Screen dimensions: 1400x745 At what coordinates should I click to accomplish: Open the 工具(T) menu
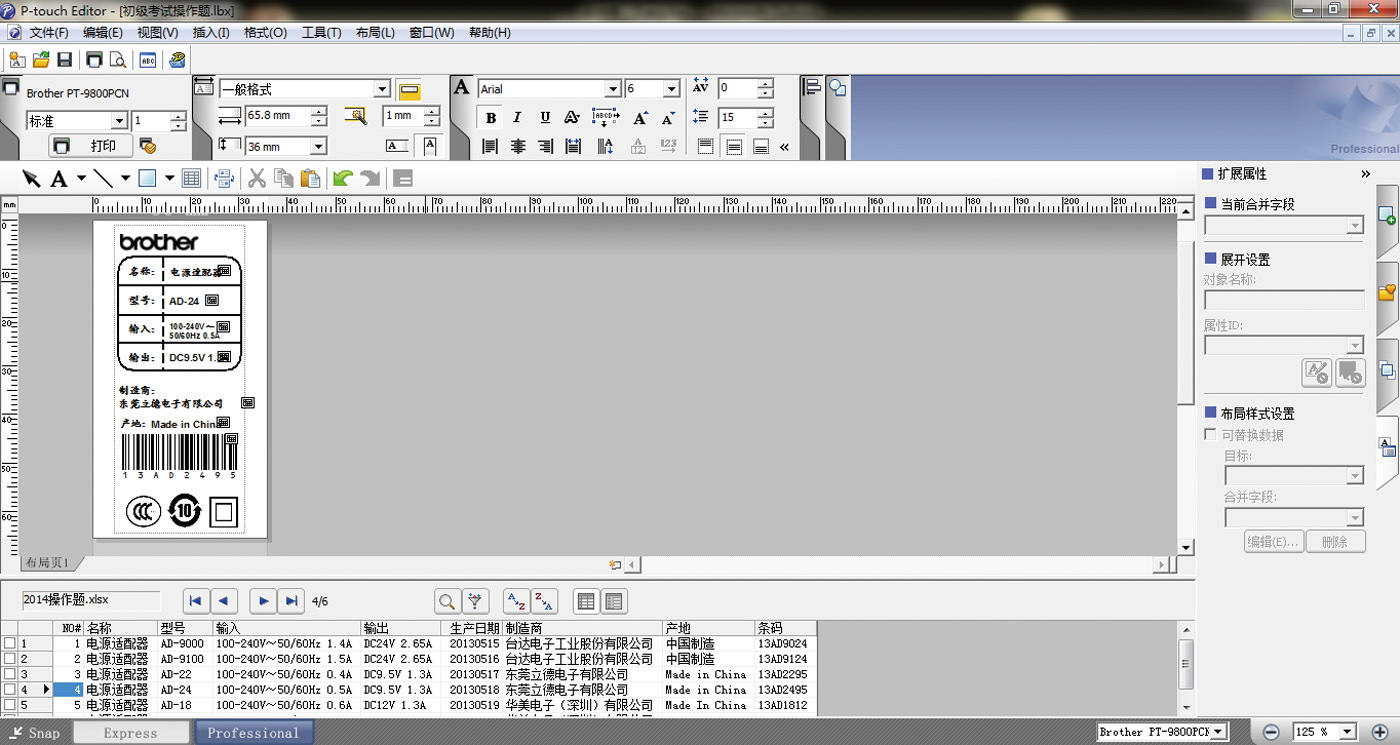(321, 33)
